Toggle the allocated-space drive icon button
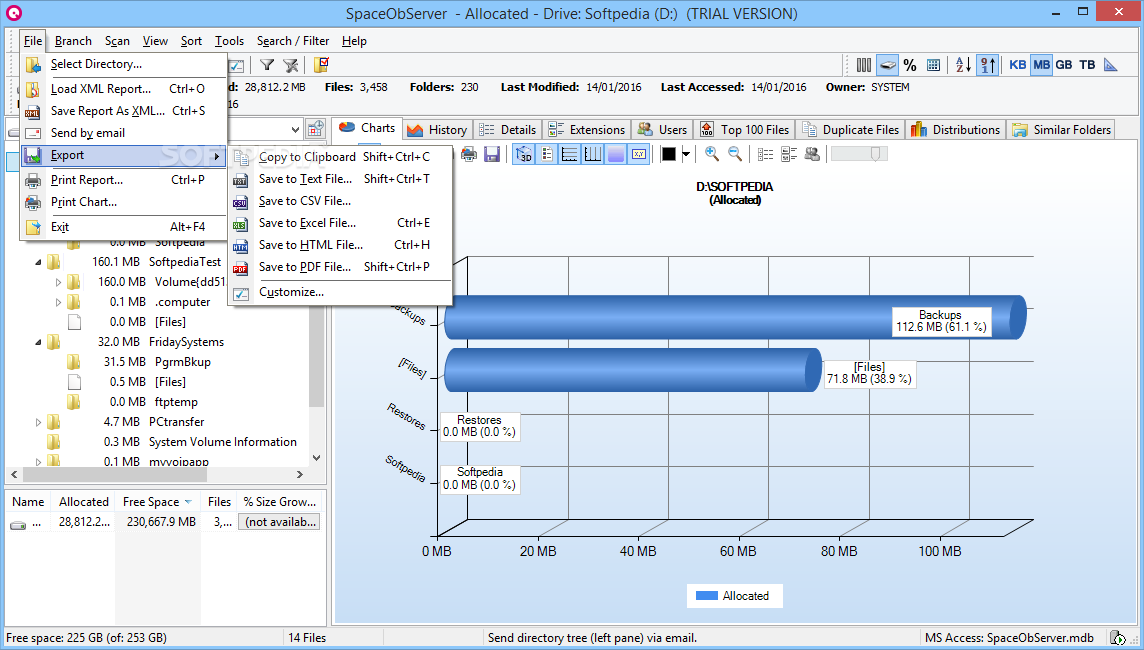The height and width of the screenshot is (650, 1144). pos(887,65)
